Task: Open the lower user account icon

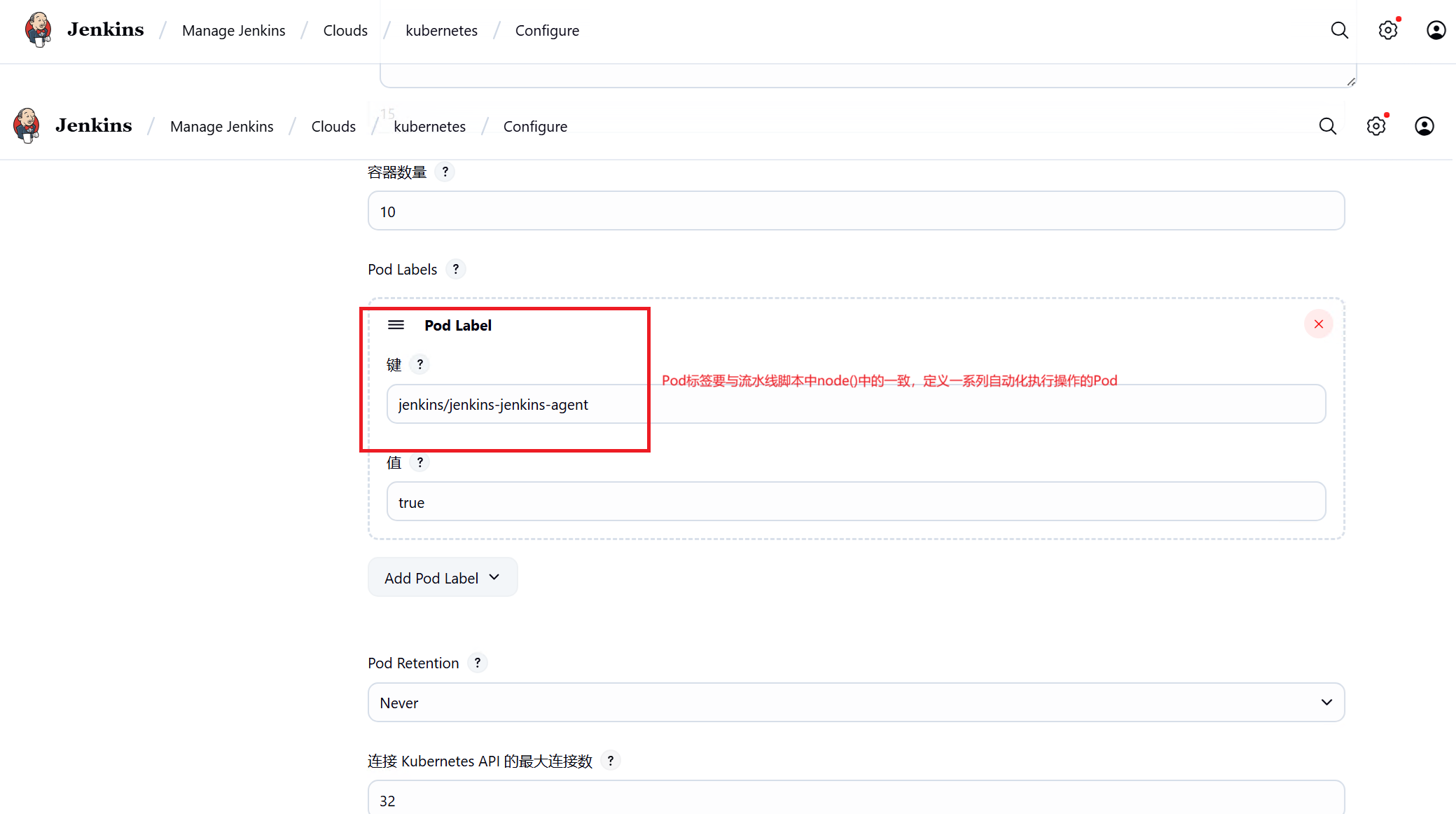Action: coord(1424,126)
